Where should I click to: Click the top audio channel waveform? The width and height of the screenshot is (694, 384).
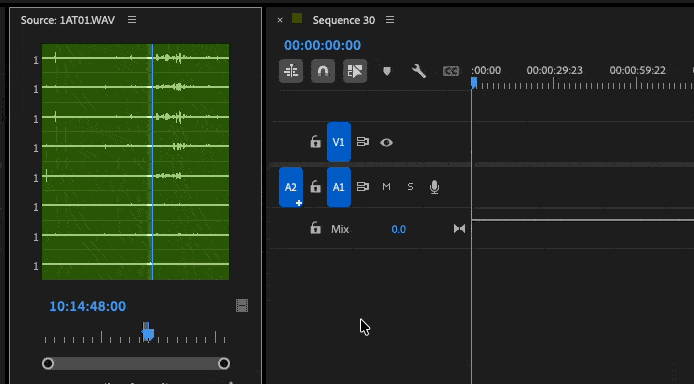[135, 58]
